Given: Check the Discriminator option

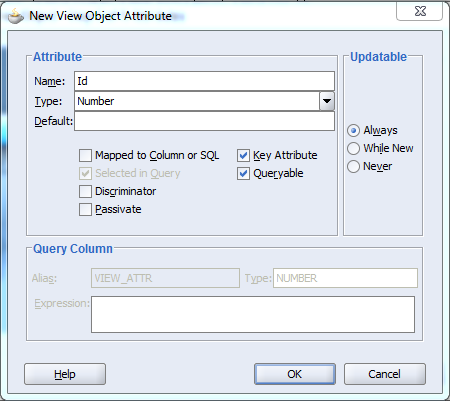Looking at the screenshot, I should click(85, 191).
